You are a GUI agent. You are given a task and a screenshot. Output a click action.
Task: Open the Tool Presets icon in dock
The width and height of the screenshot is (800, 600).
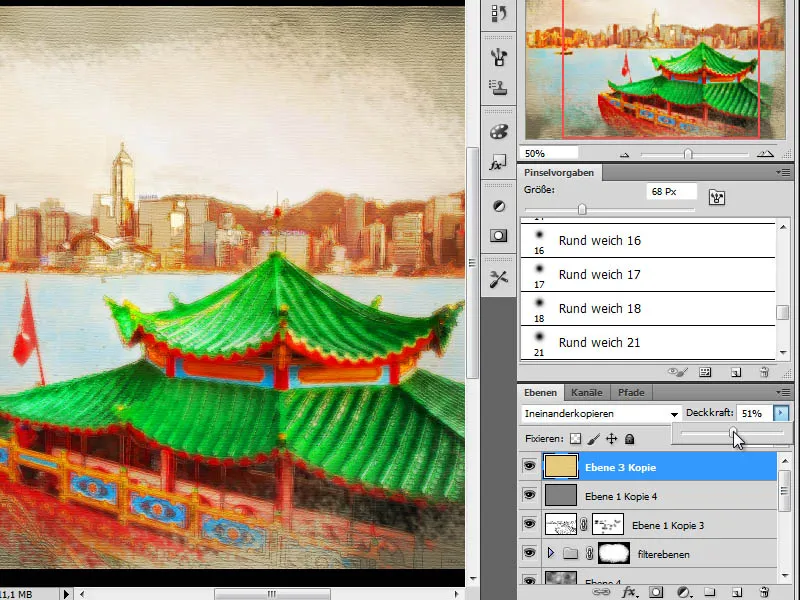(498, 279)
